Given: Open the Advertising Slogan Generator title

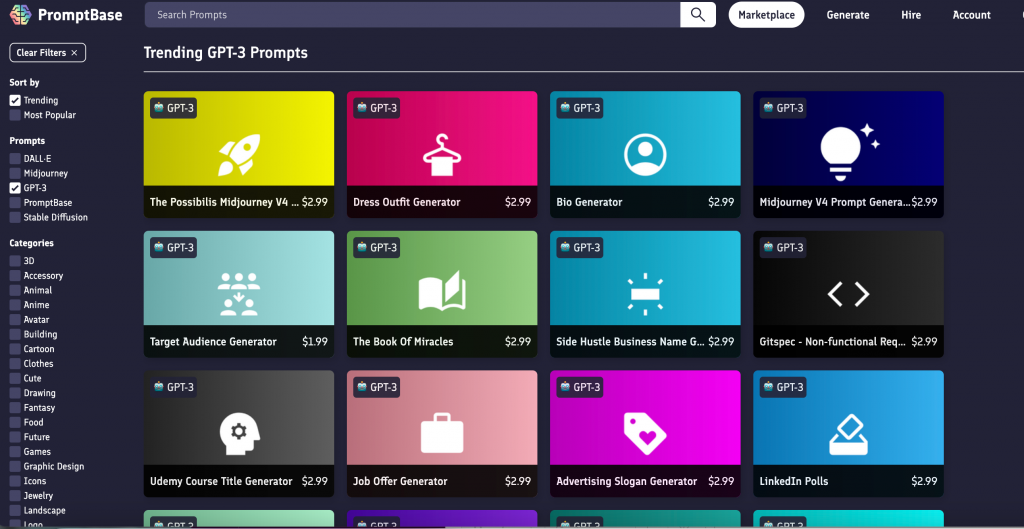Looking at the screenshot, I should (627, 481).
